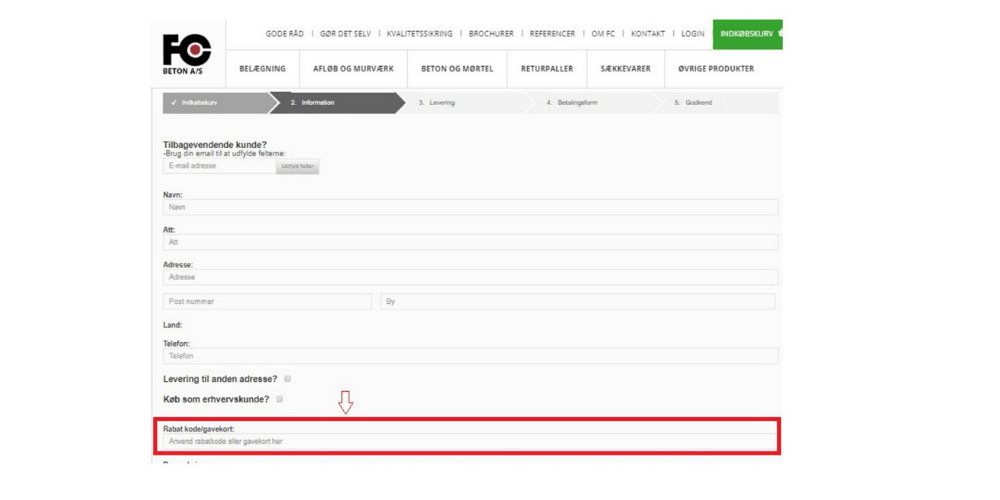1000x500 pixels.
Task: Select the Returpaller menu item
Action: pos(547,69)
